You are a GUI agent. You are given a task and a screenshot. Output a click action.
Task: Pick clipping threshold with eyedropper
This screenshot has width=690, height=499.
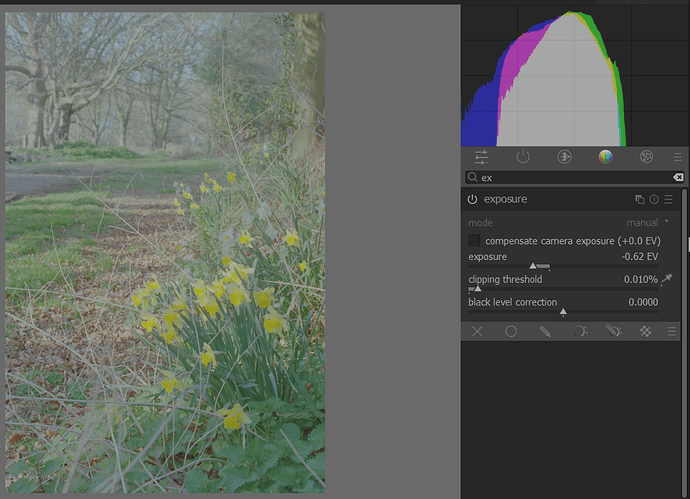click(x=667, y=279)
